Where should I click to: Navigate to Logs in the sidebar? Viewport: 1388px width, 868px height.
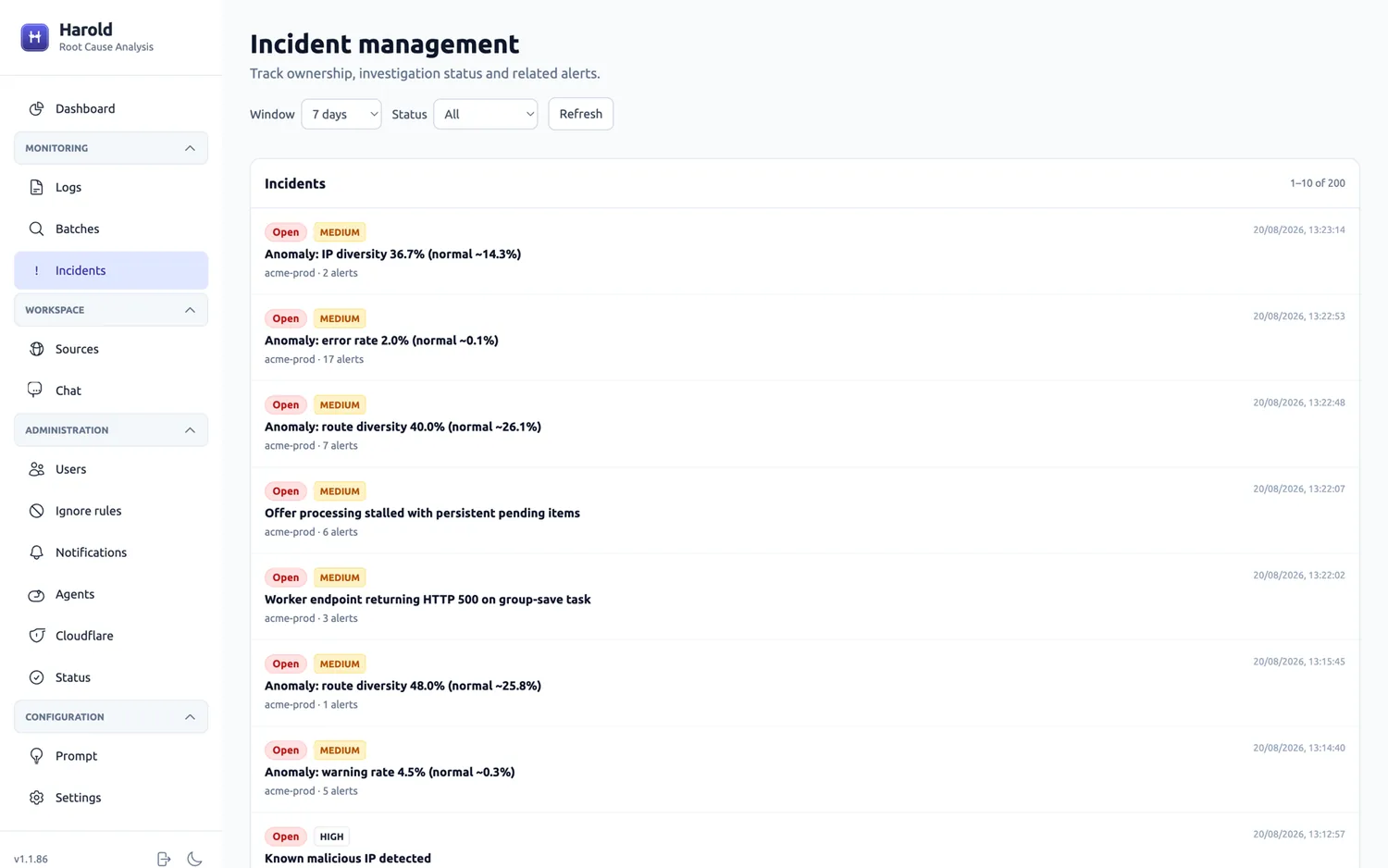[x=111, y=187]
